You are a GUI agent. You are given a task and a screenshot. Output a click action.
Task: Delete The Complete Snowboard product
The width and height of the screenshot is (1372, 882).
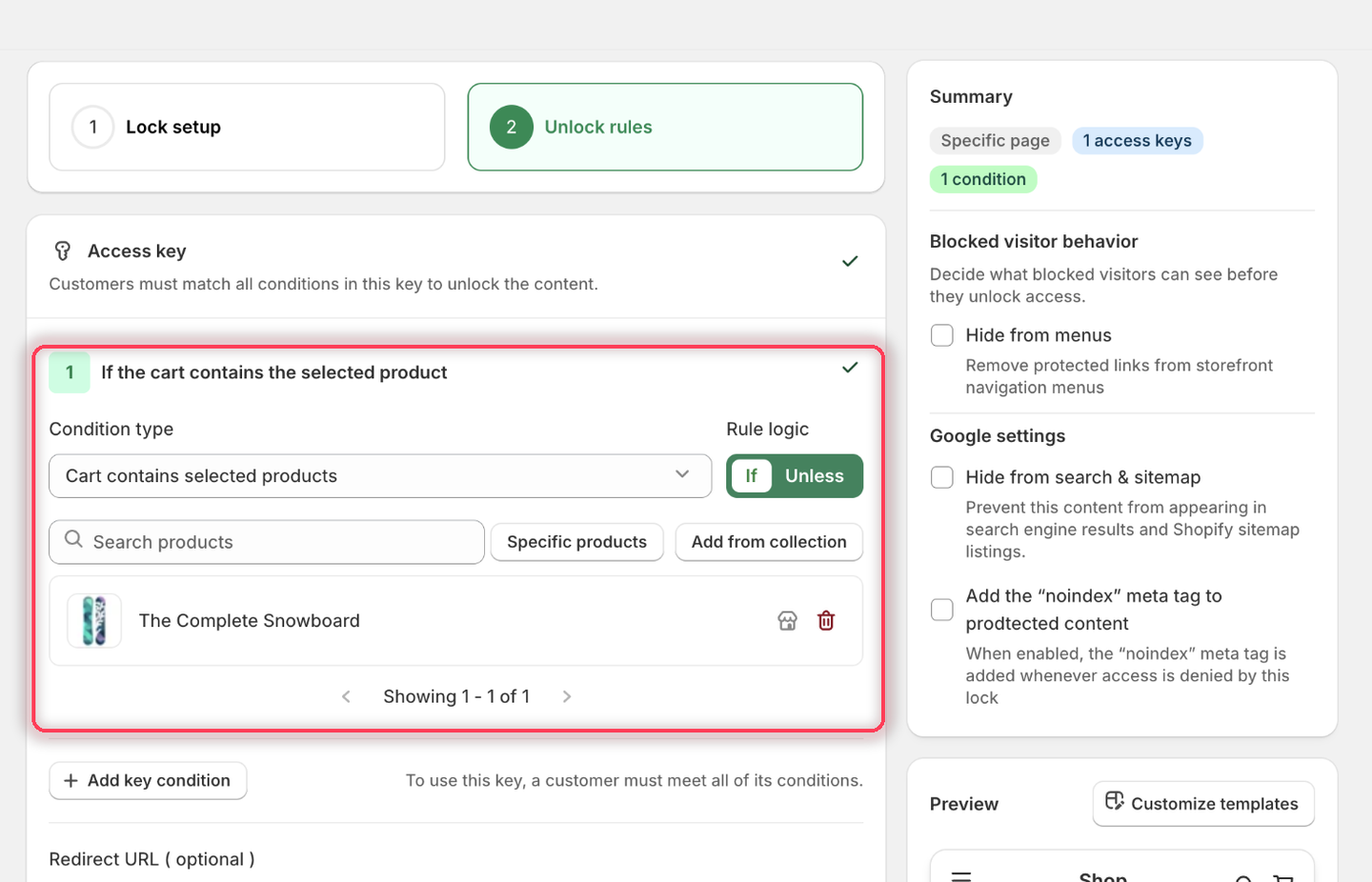click(826, 621)
